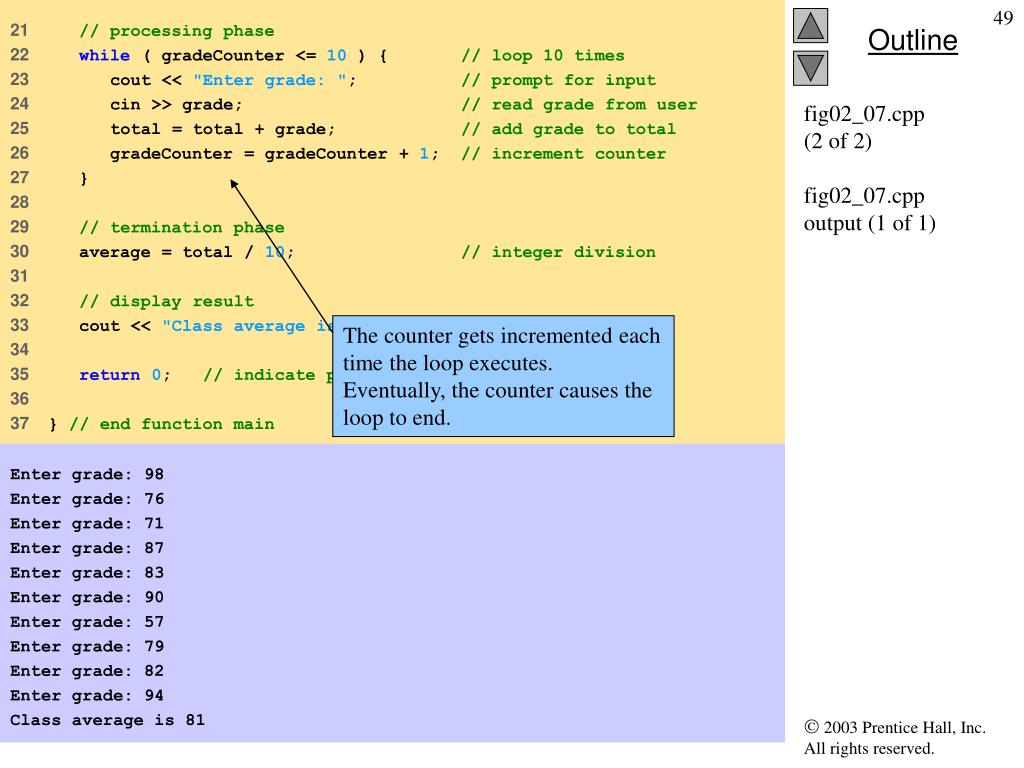Select the '// termination phase' comment
The image size is (1024, 768).
pyautogui.click(x=182, y=228)
